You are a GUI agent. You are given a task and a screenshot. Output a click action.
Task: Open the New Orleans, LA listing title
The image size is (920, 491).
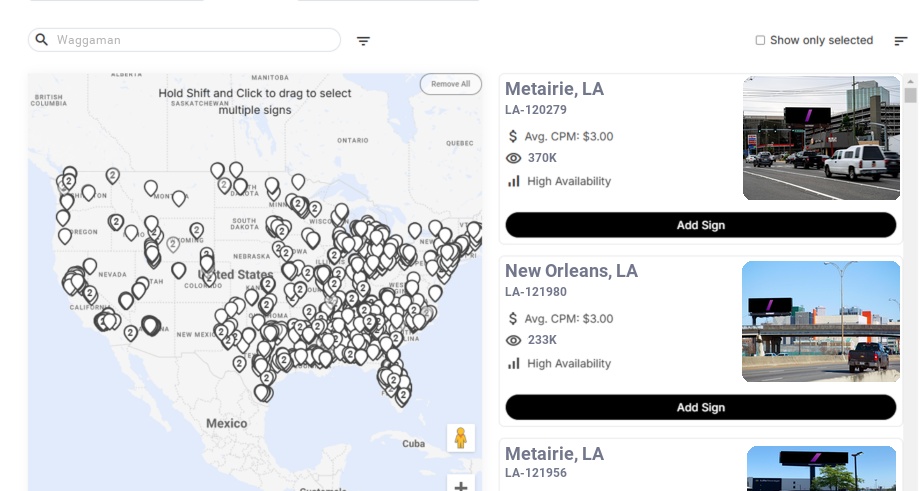coord(571,271)
